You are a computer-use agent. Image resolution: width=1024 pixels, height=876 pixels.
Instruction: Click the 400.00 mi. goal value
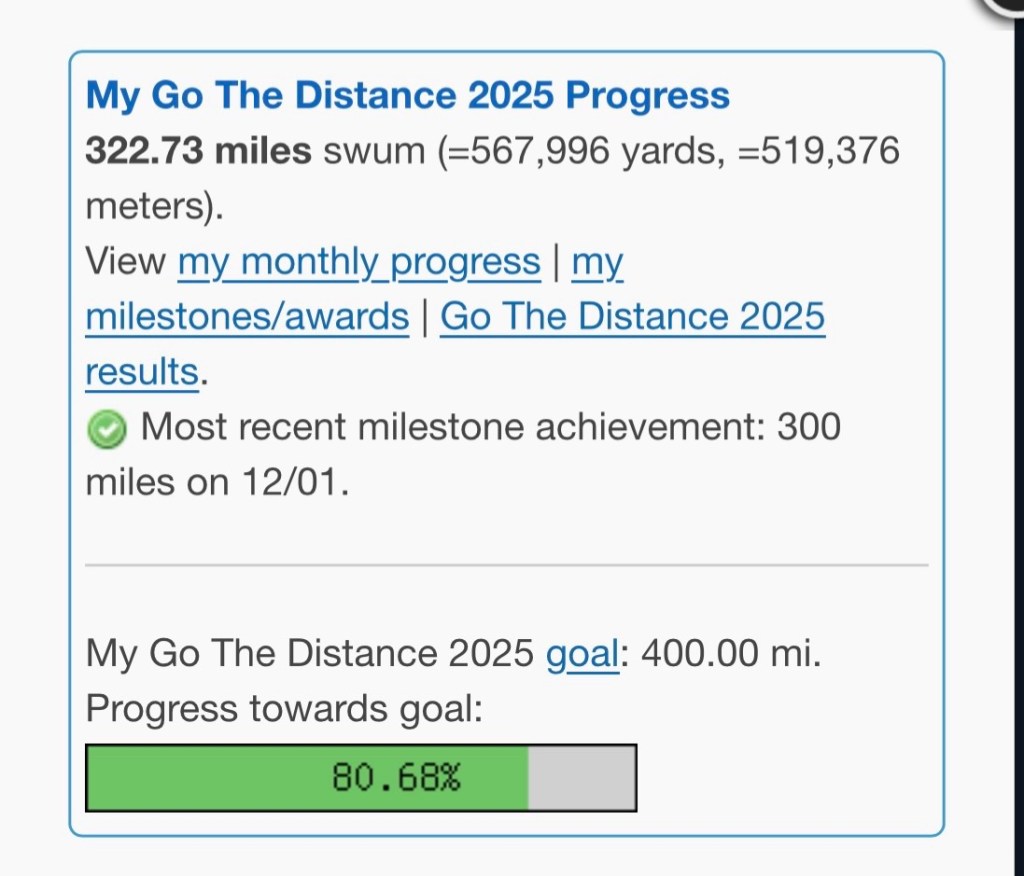coord(731,654)
